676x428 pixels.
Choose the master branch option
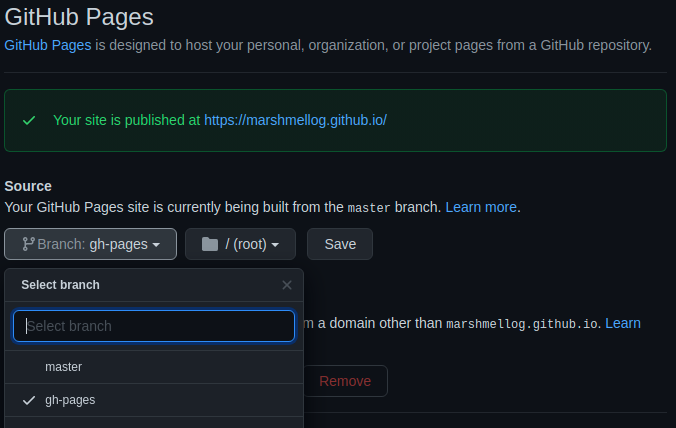154,367
